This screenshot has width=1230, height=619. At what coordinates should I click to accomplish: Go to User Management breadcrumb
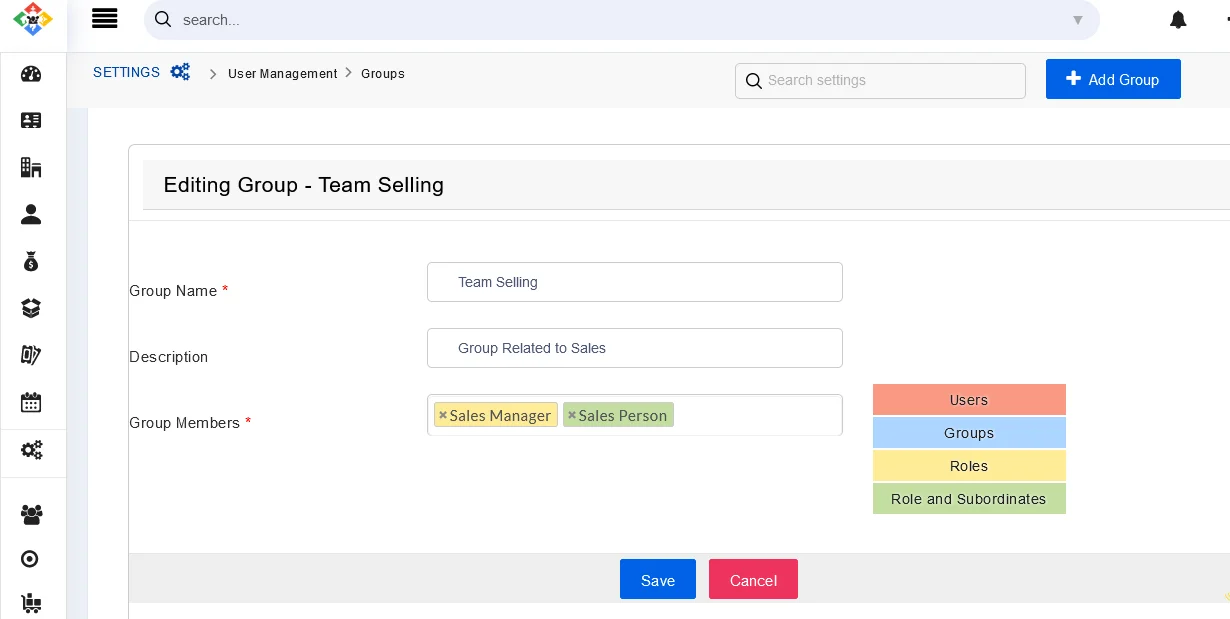coord(282,74)
